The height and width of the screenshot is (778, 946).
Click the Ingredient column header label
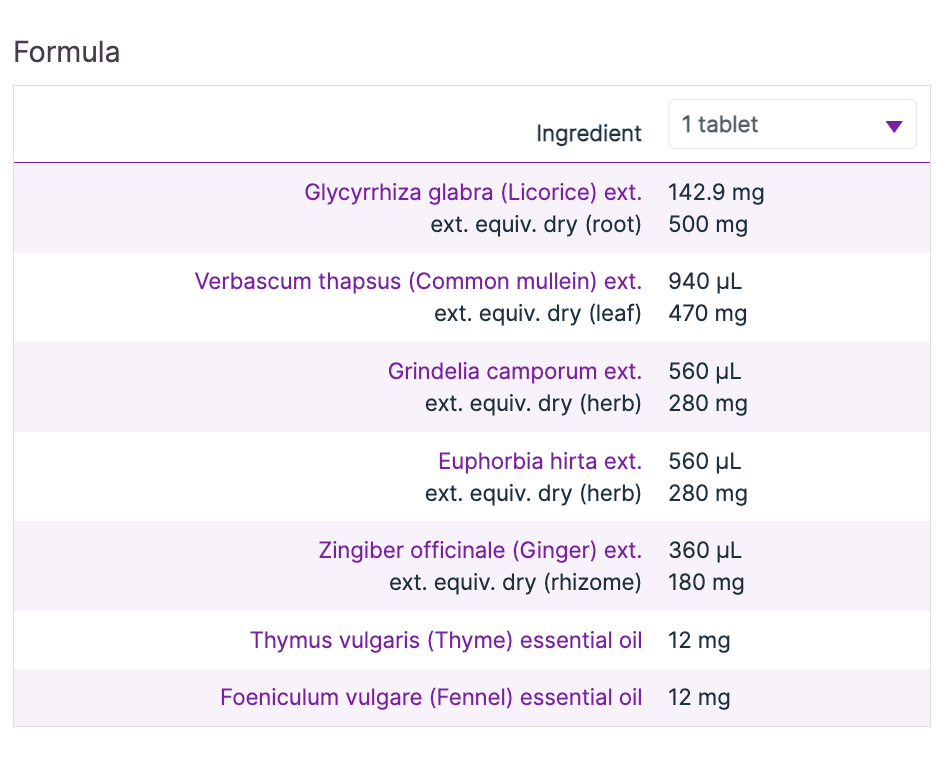(589, 133)
